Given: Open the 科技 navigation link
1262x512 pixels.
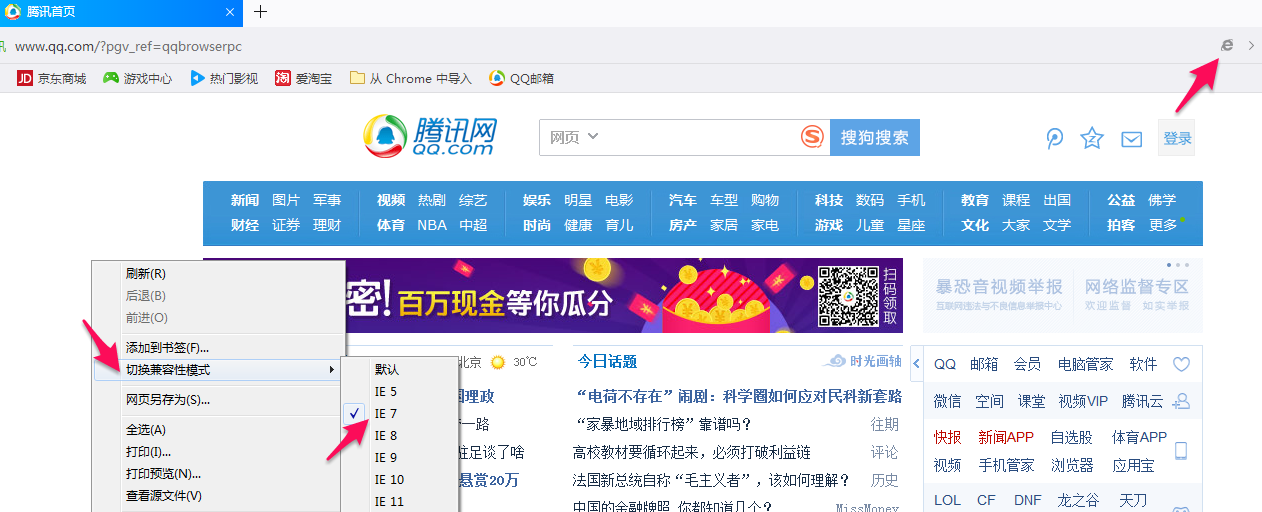Looking at the screenshot, I should [x=829, y=200].
